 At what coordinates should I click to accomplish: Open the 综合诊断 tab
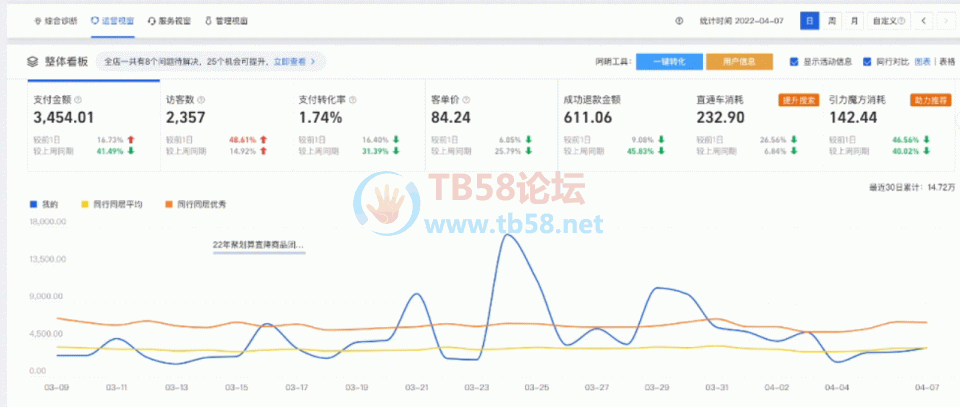56,20
